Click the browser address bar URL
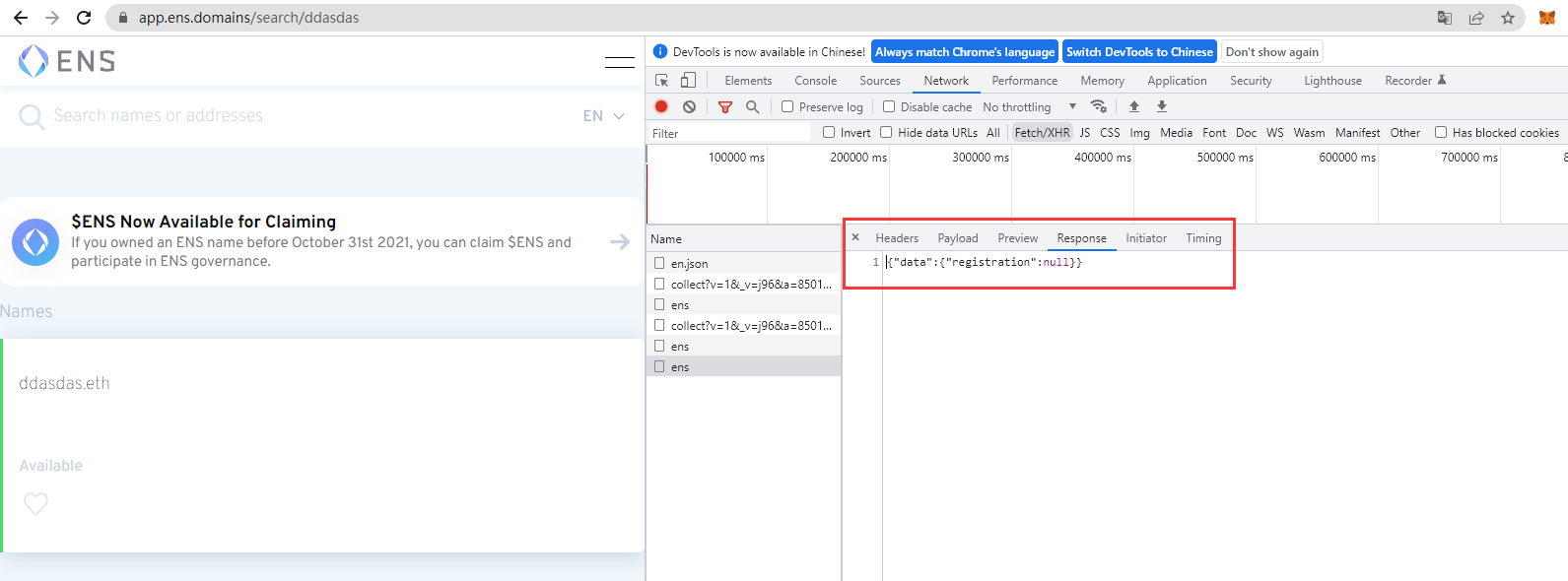Viewport: 1568px width, 581px height. point(248,18)
